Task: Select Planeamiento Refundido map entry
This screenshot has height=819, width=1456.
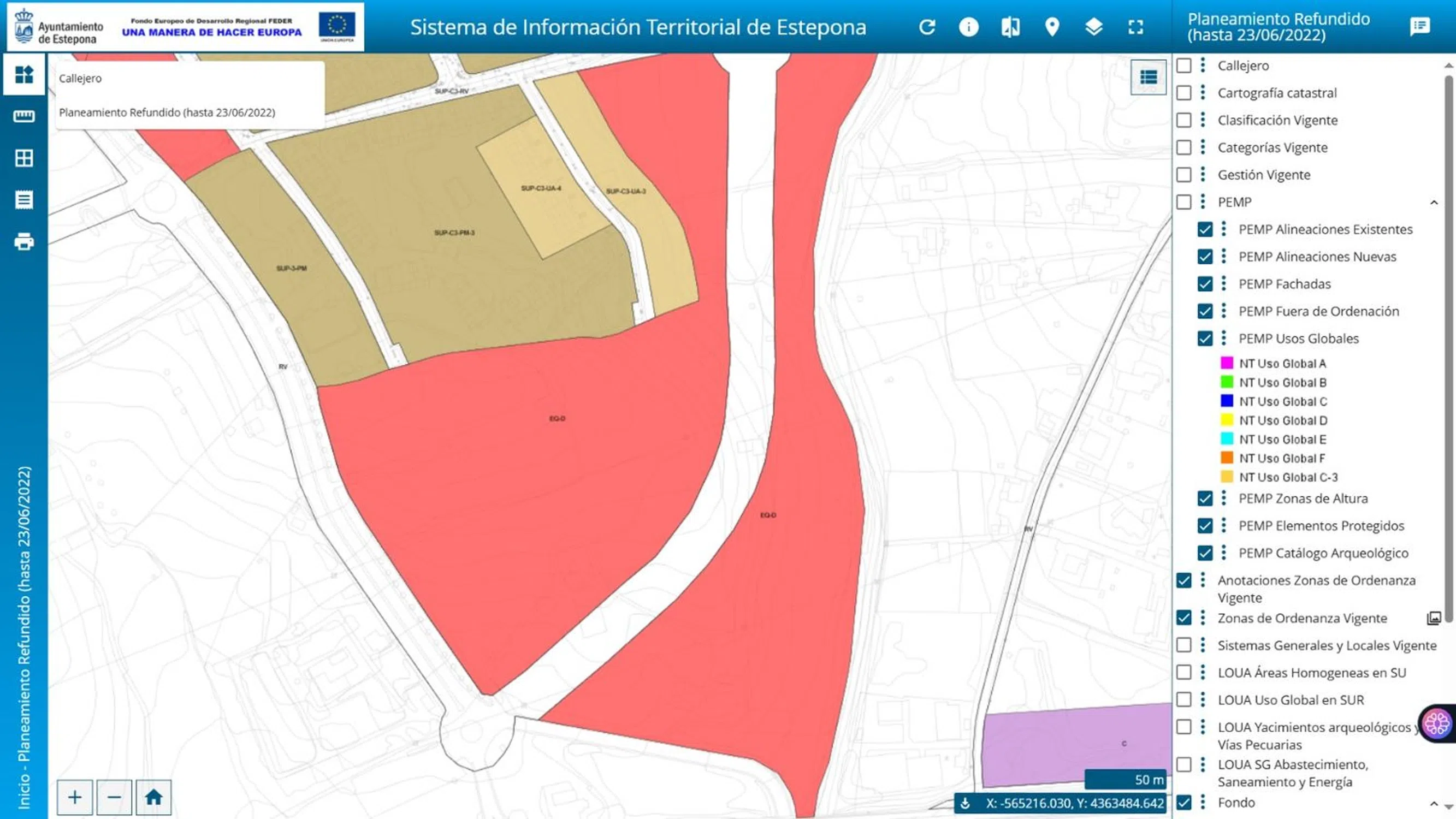Action: 167,112
